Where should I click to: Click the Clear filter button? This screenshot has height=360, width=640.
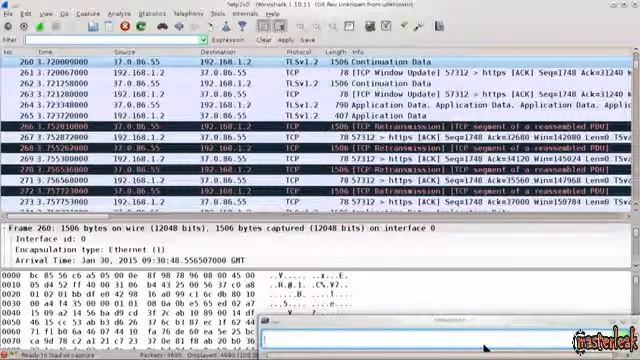(264, 40)
